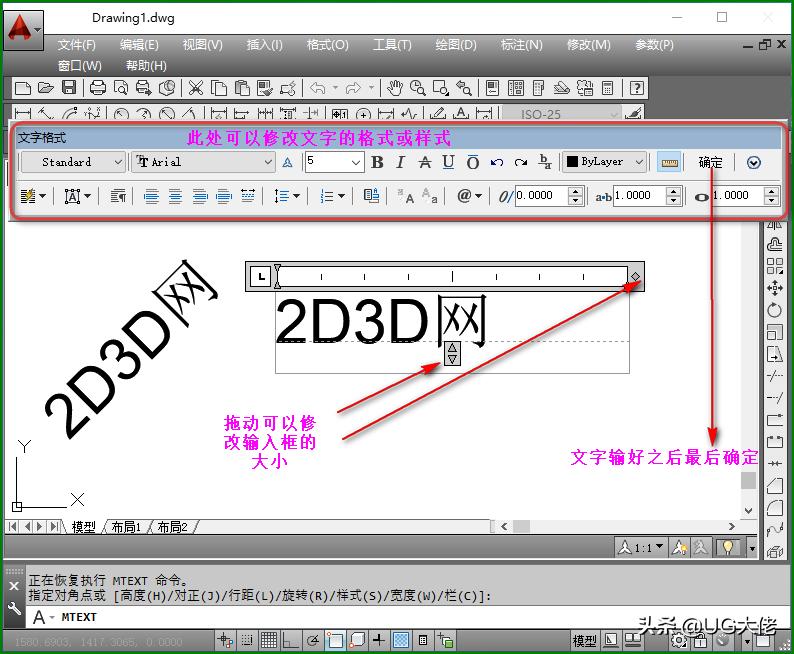The height and width of the screenshot is (654, 794).
Task: Toggle Overline text formatting
Action: (x=472, y=162)
